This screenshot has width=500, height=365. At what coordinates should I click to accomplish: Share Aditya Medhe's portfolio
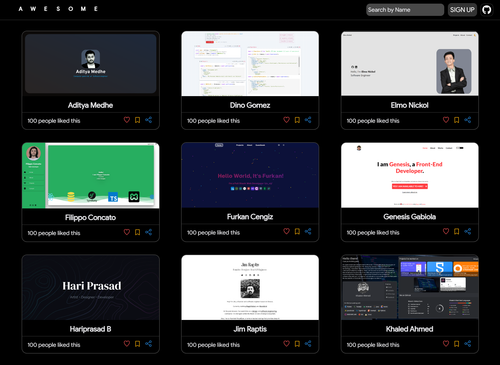(149, 120)
